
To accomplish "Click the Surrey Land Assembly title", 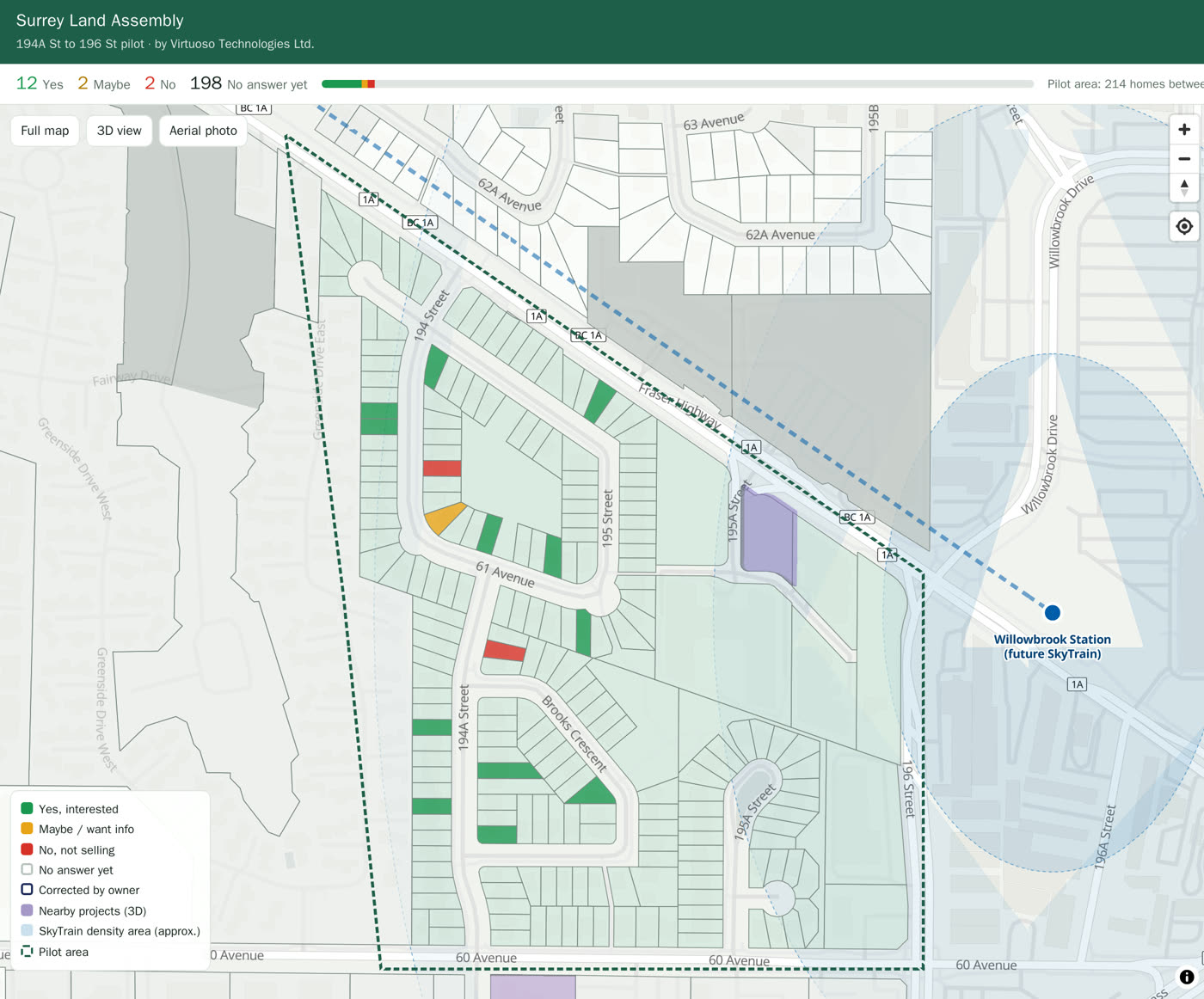I will 100,21.
